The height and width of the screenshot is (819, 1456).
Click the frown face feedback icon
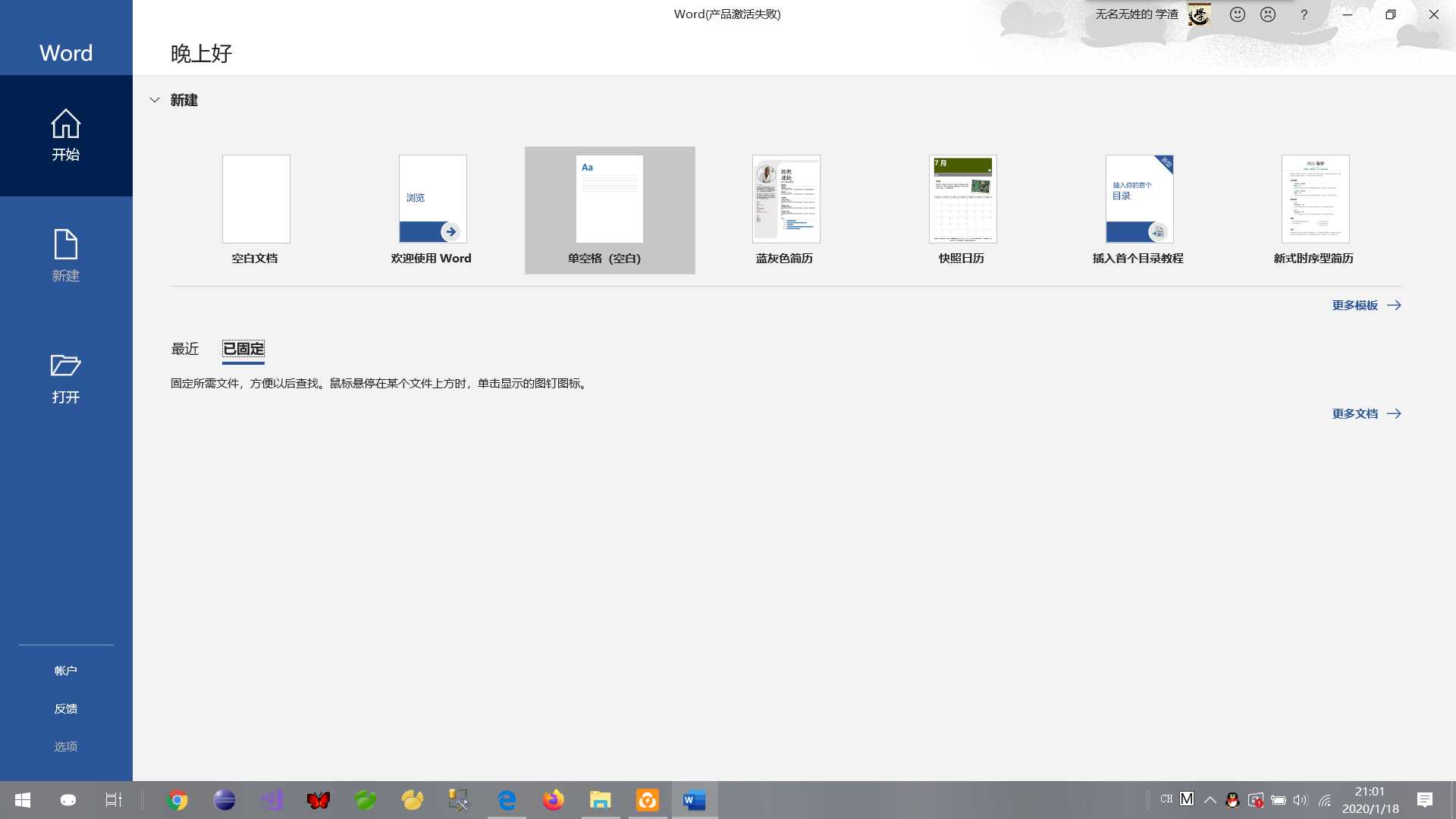coord(1268,14)
